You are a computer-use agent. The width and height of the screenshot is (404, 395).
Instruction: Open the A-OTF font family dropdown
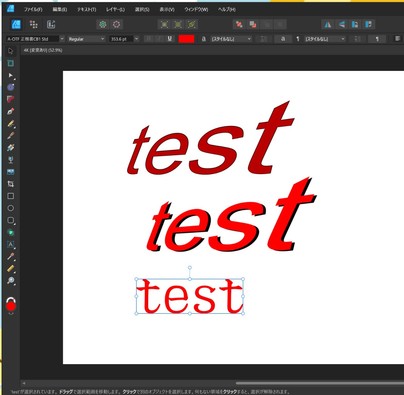pos(62,39)
